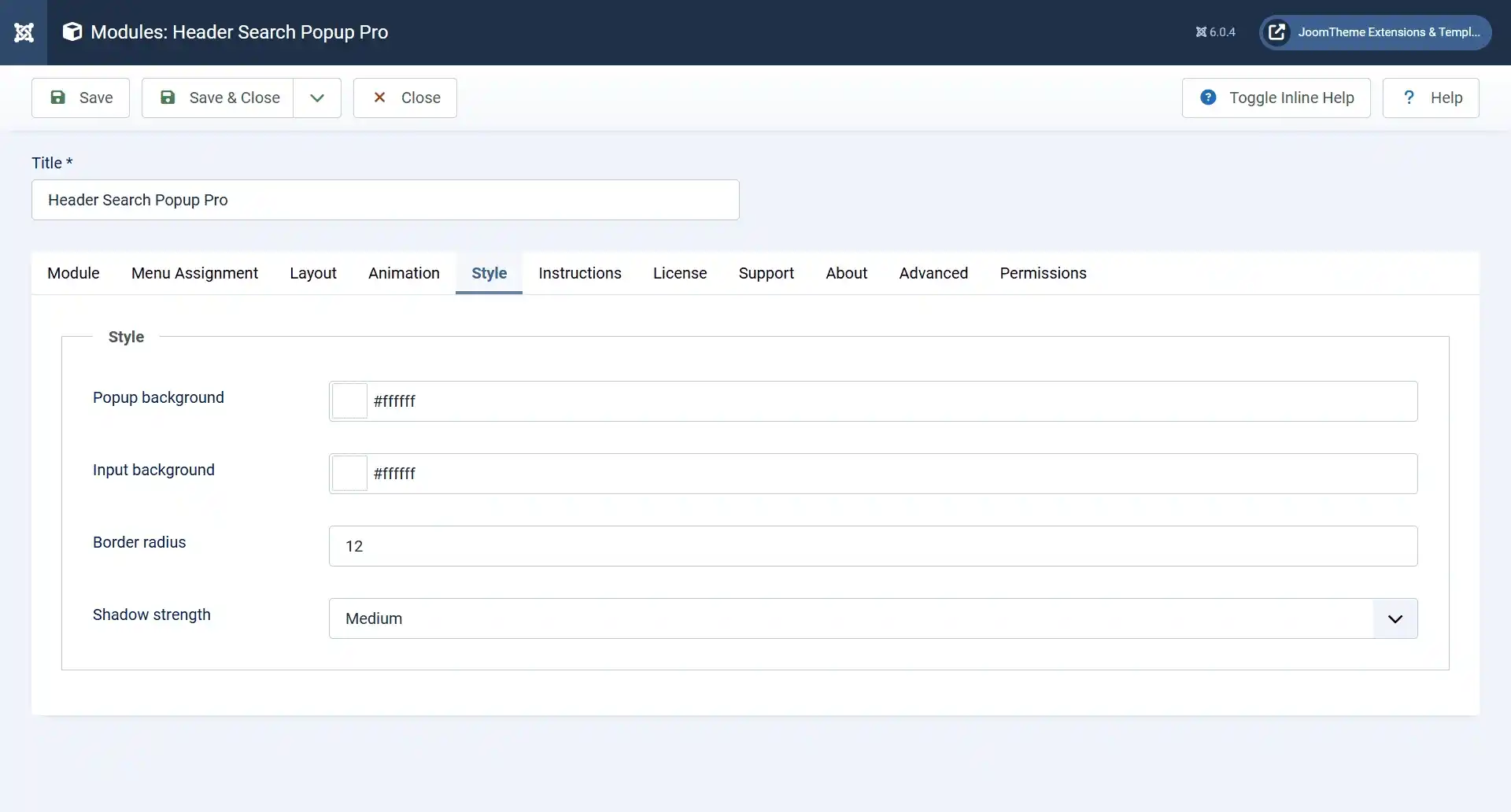
Task: Open the Help button with question mark
Action: (x=1430, y=98)
